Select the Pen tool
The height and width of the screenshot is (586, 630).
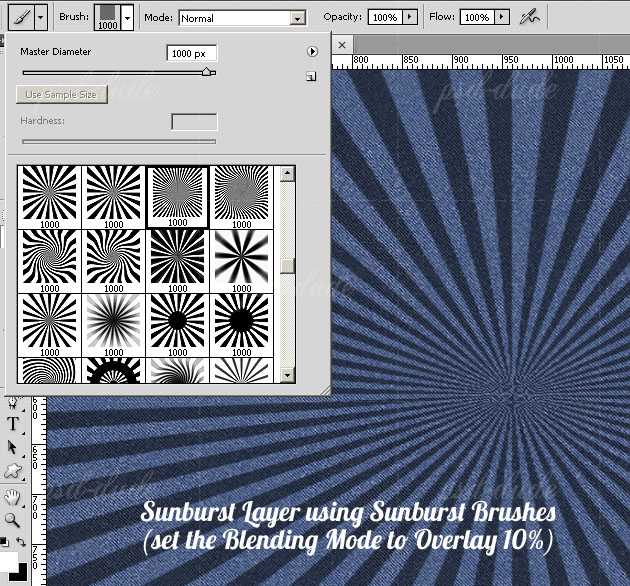click(13, 403)
